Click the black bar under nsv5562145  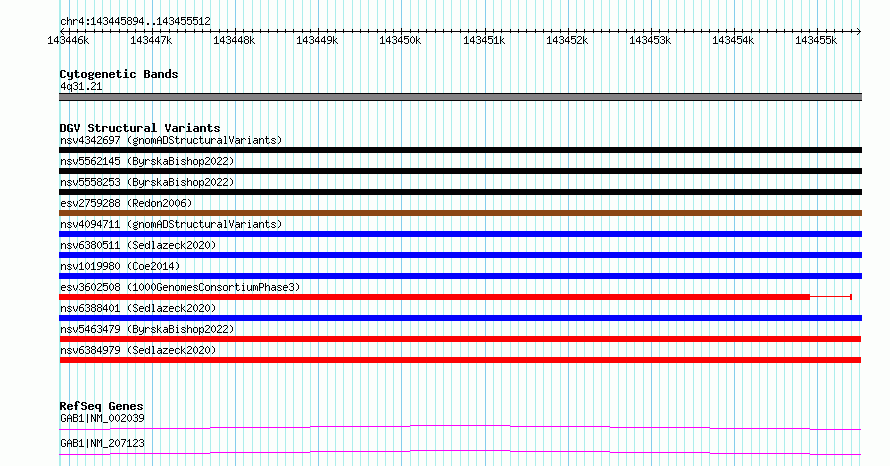(x=460, y=171)
